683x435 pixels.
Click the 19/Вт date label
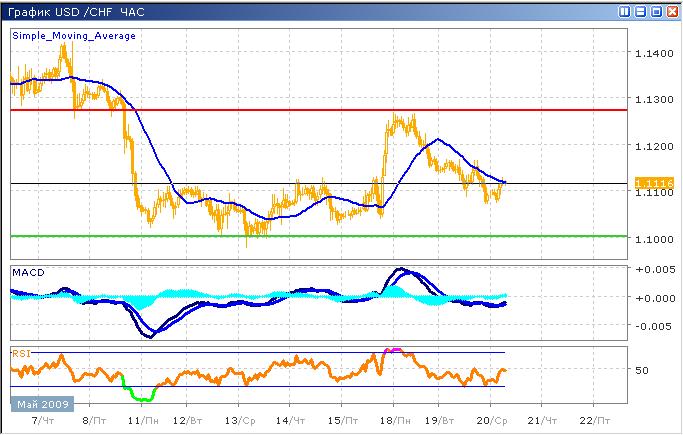click(x=440, y=421)
